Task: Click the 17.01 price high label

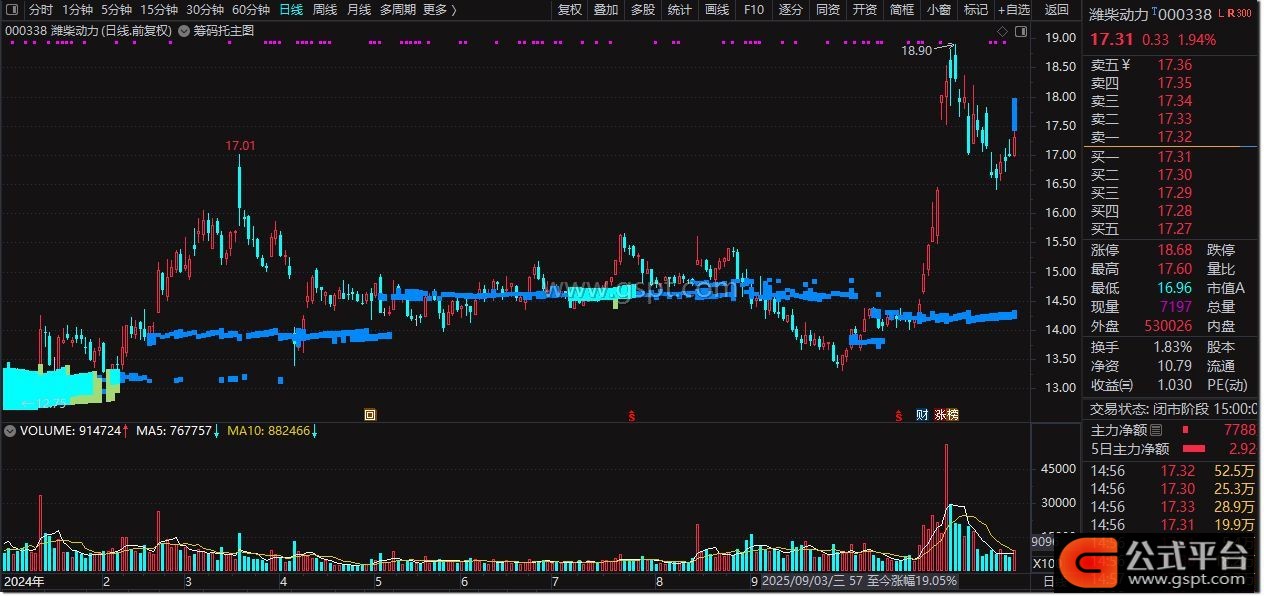Action: click(x=240, y=146)
